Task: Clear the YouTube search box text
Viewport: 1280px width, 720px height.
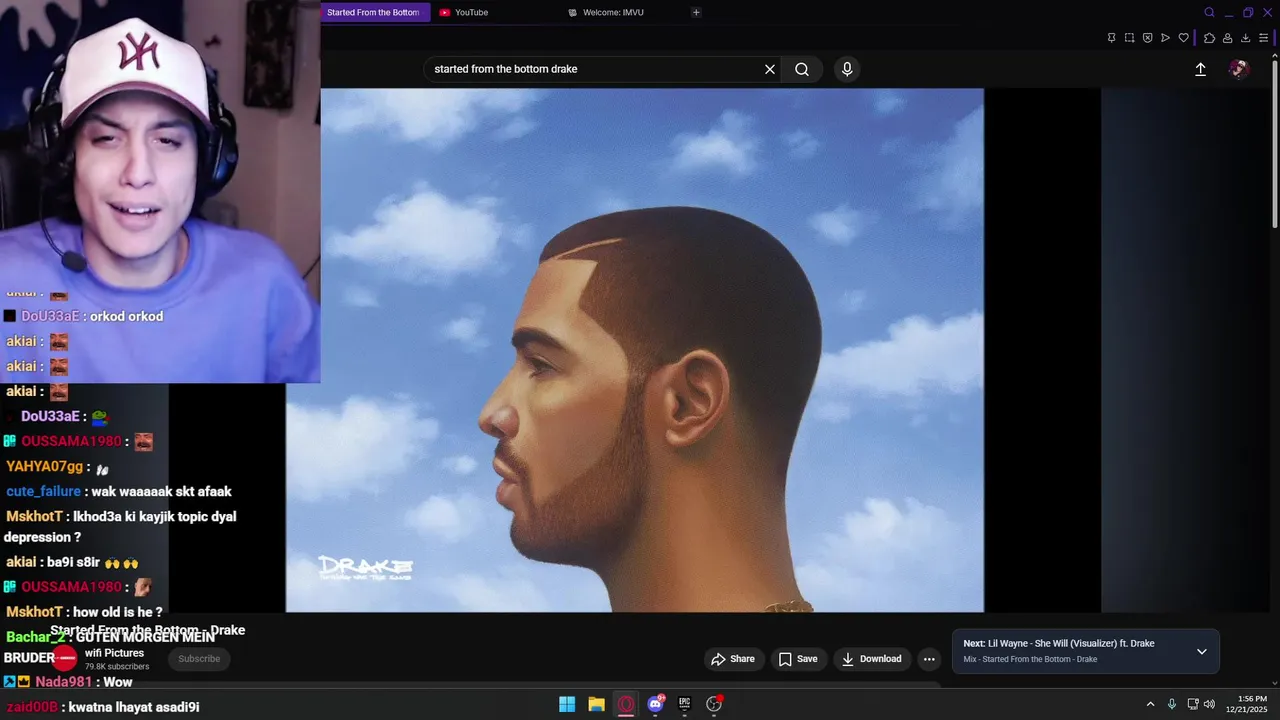Action: click(x=770, y=69)
